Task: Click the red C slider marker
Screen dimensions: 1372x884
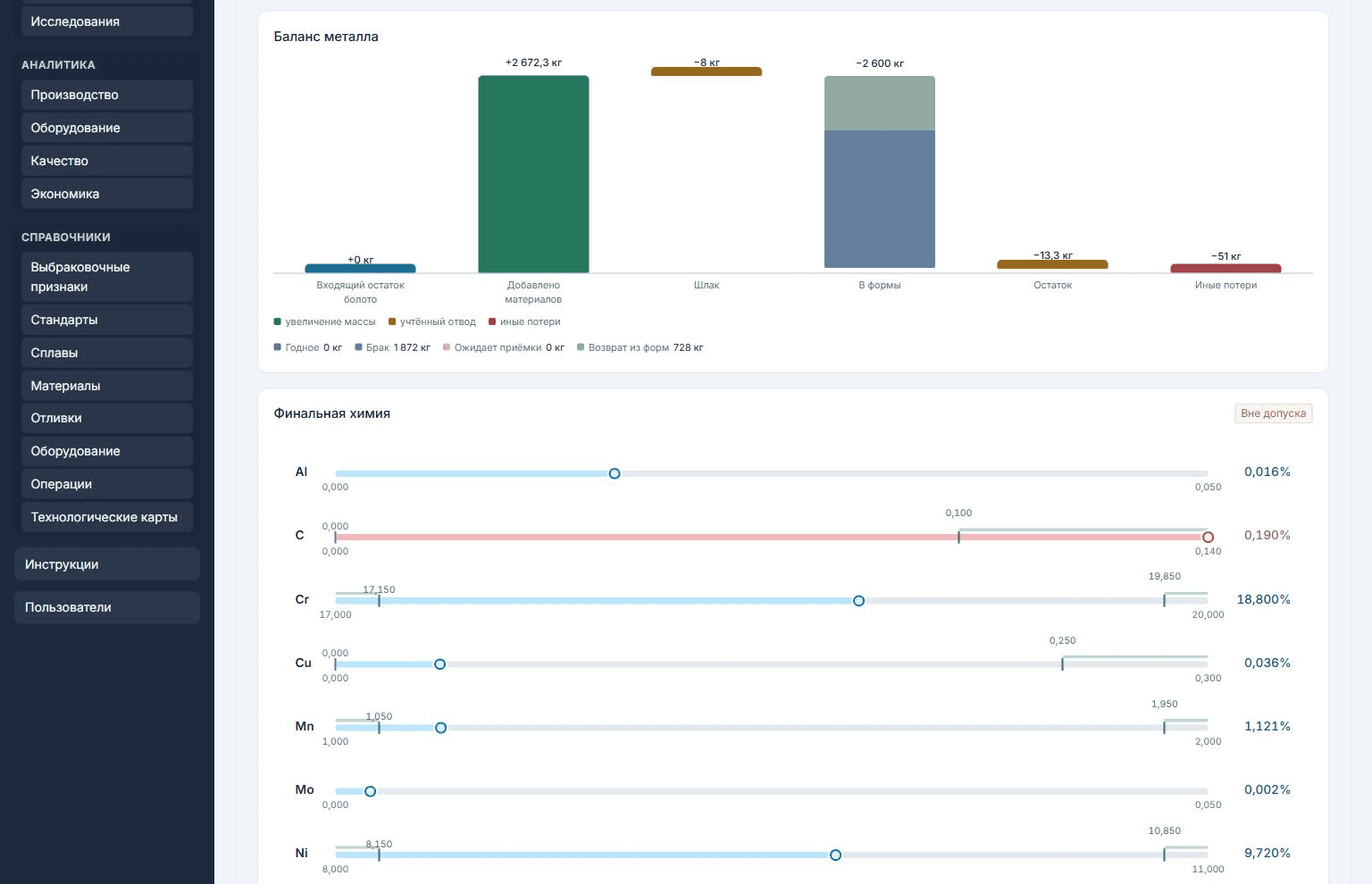Action: click(x=1208, y=538)
